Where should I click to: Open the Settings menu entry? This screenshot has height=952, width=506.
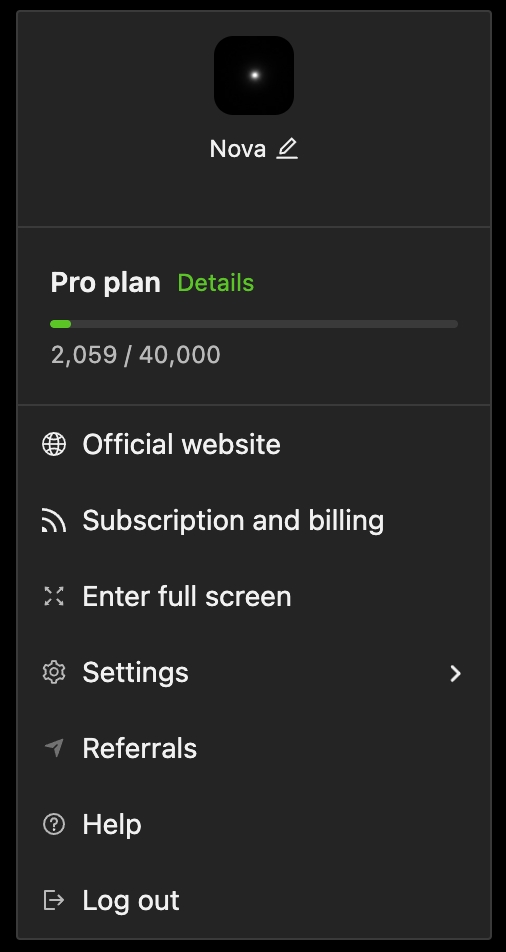pos(254,672)
